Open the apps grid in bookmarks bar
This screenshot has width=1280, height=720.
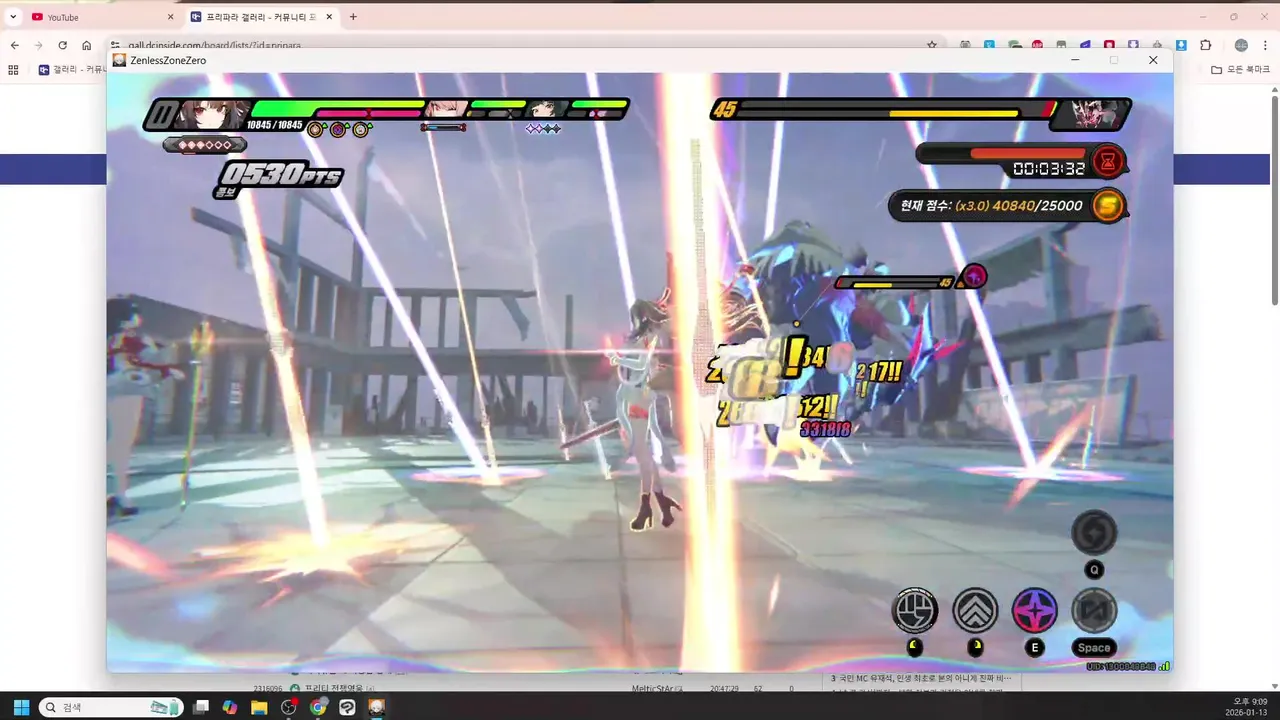pyautogui.click(x=13, y=70)
